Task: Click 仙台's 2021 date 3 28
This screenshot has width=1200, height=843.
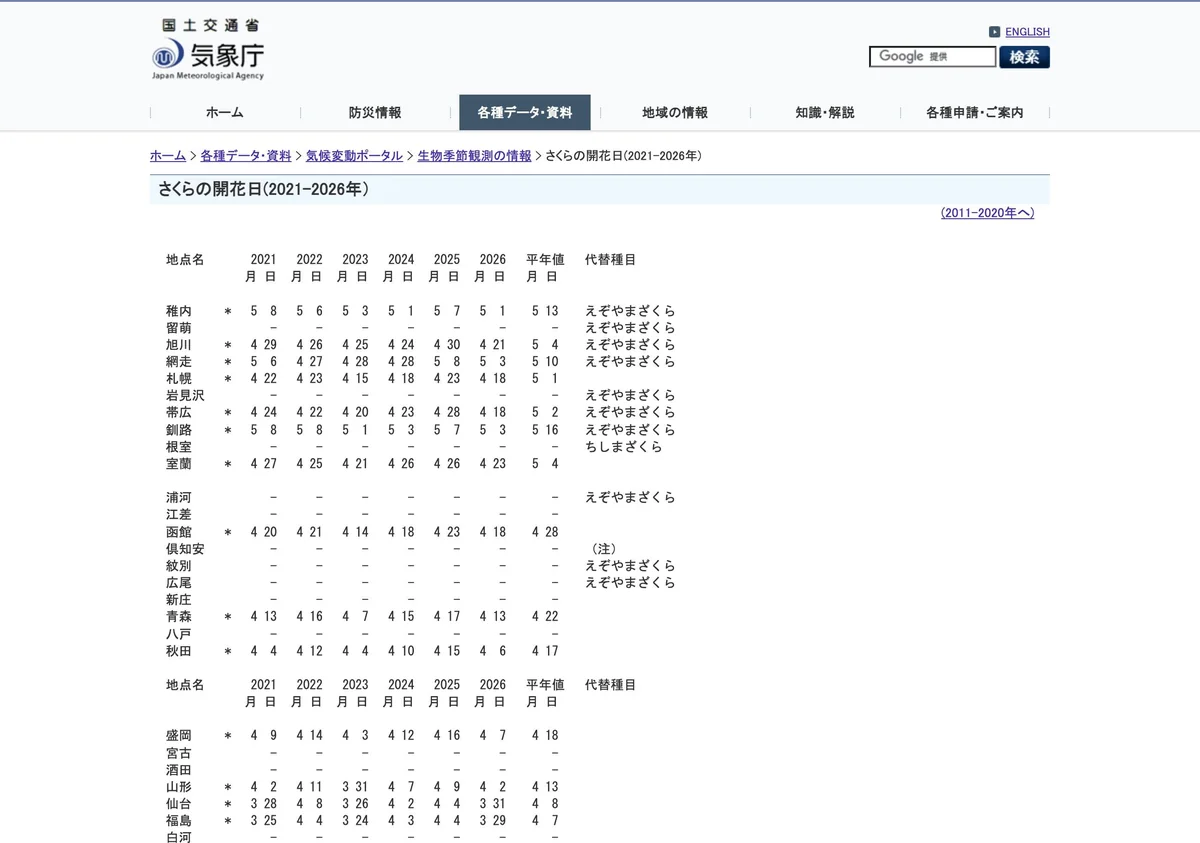Action: pos(264,804)
